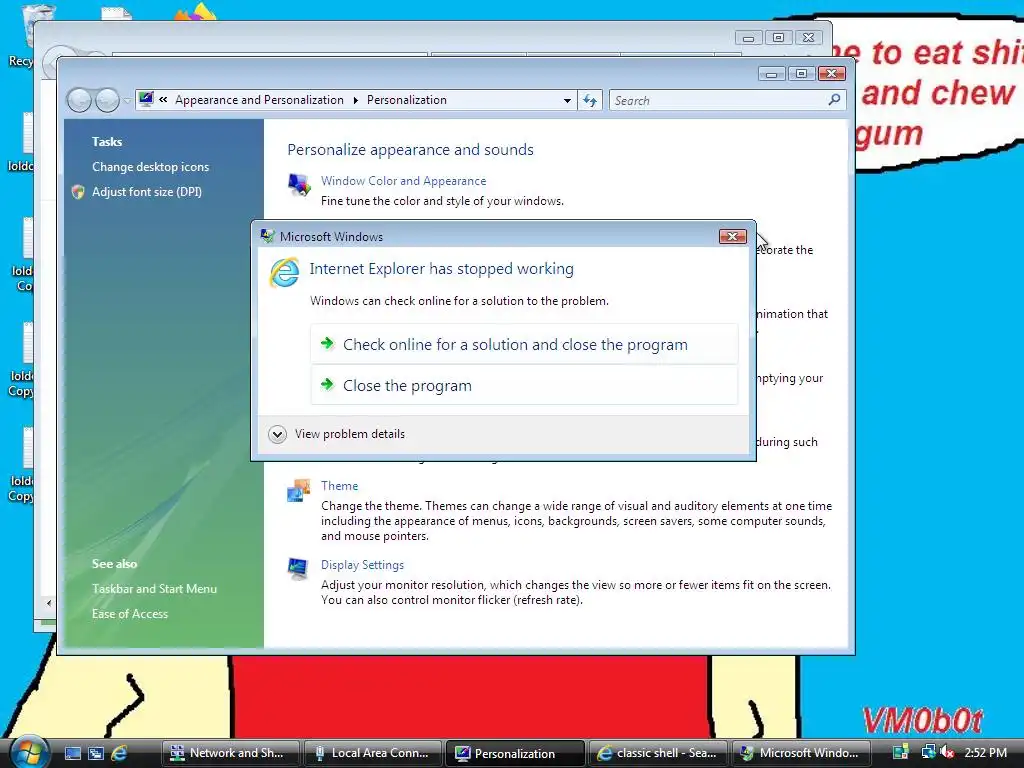Click the taskbar clock showing 2:52 PM
This screenshot has height=768, width=1024.
tap(985, 753)
